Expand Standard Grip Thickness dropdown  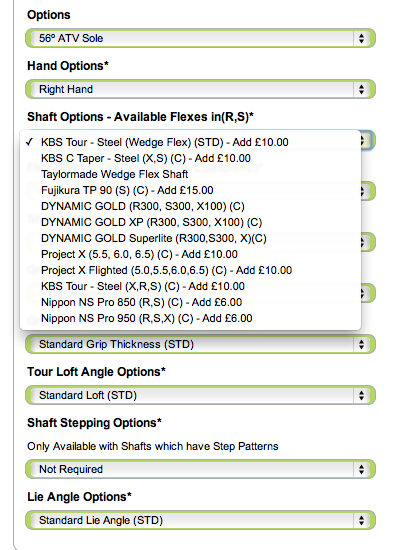click(x=200, y=344)
